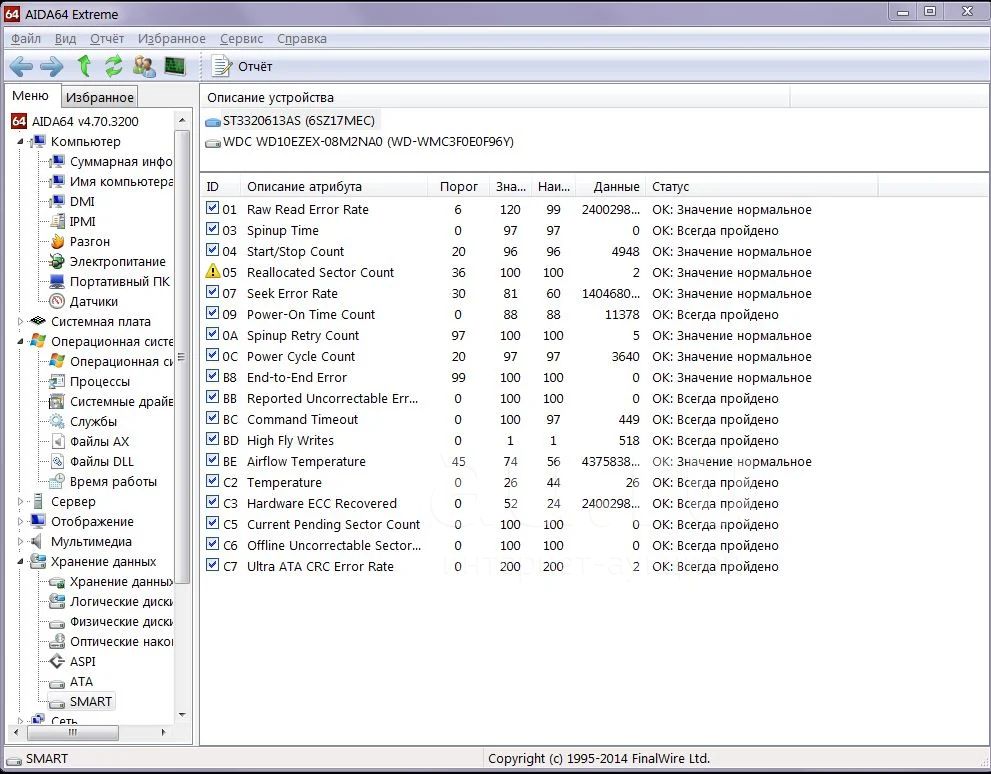Open the users management toolbar icon
Viewport: 991px width, 774px height.
coord(144,66)
